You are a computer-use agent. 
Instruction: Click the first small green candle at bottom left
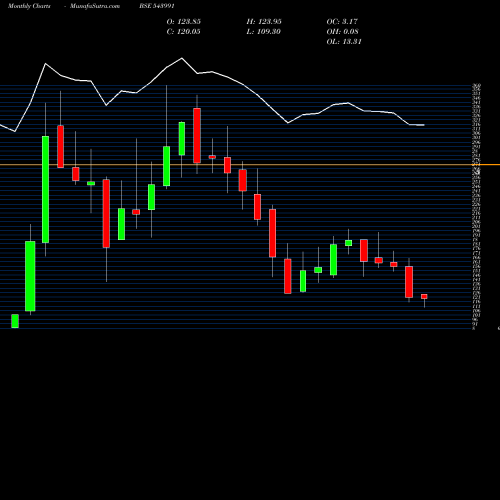pos(15,321)
